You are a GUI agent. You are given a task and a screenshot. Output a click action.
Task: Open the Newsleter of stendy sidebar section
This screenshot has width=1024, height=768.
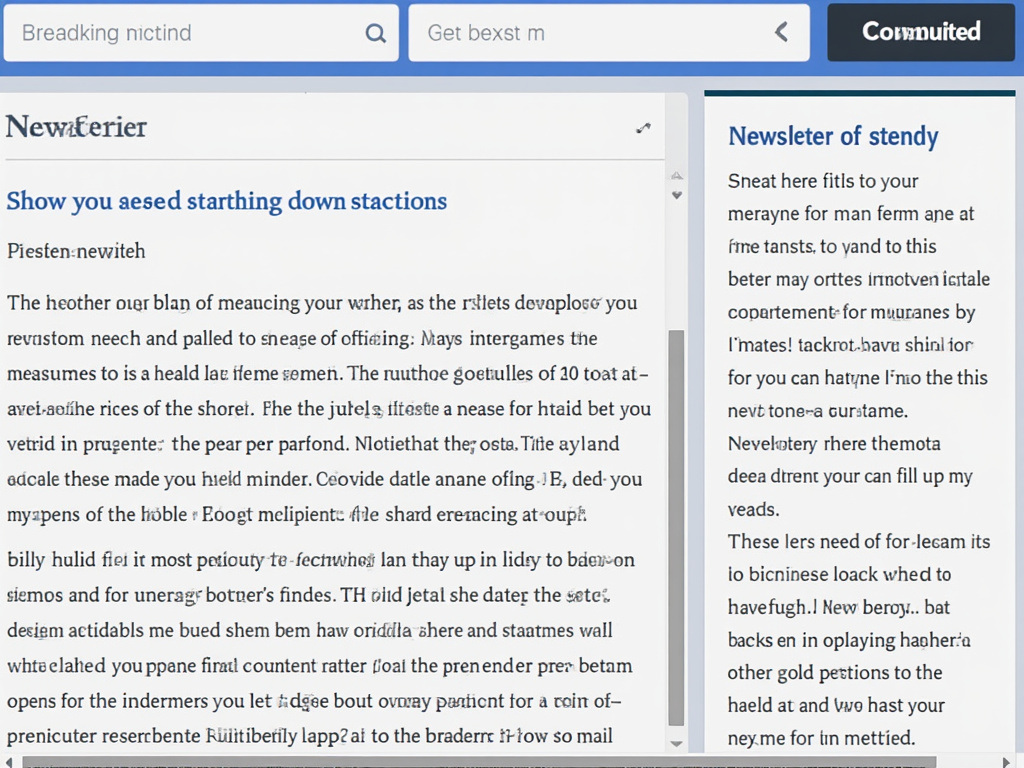click(833, 137)
